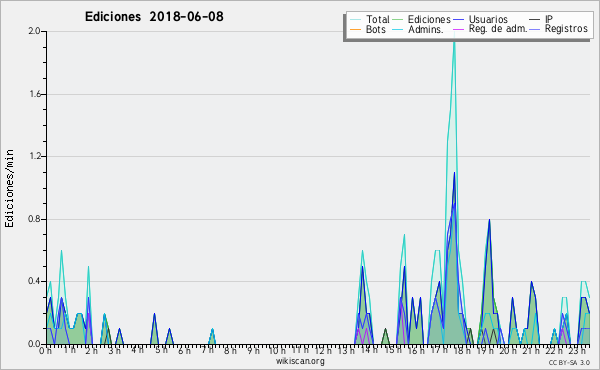Click the "3 h" hour label

coord(114,350)
